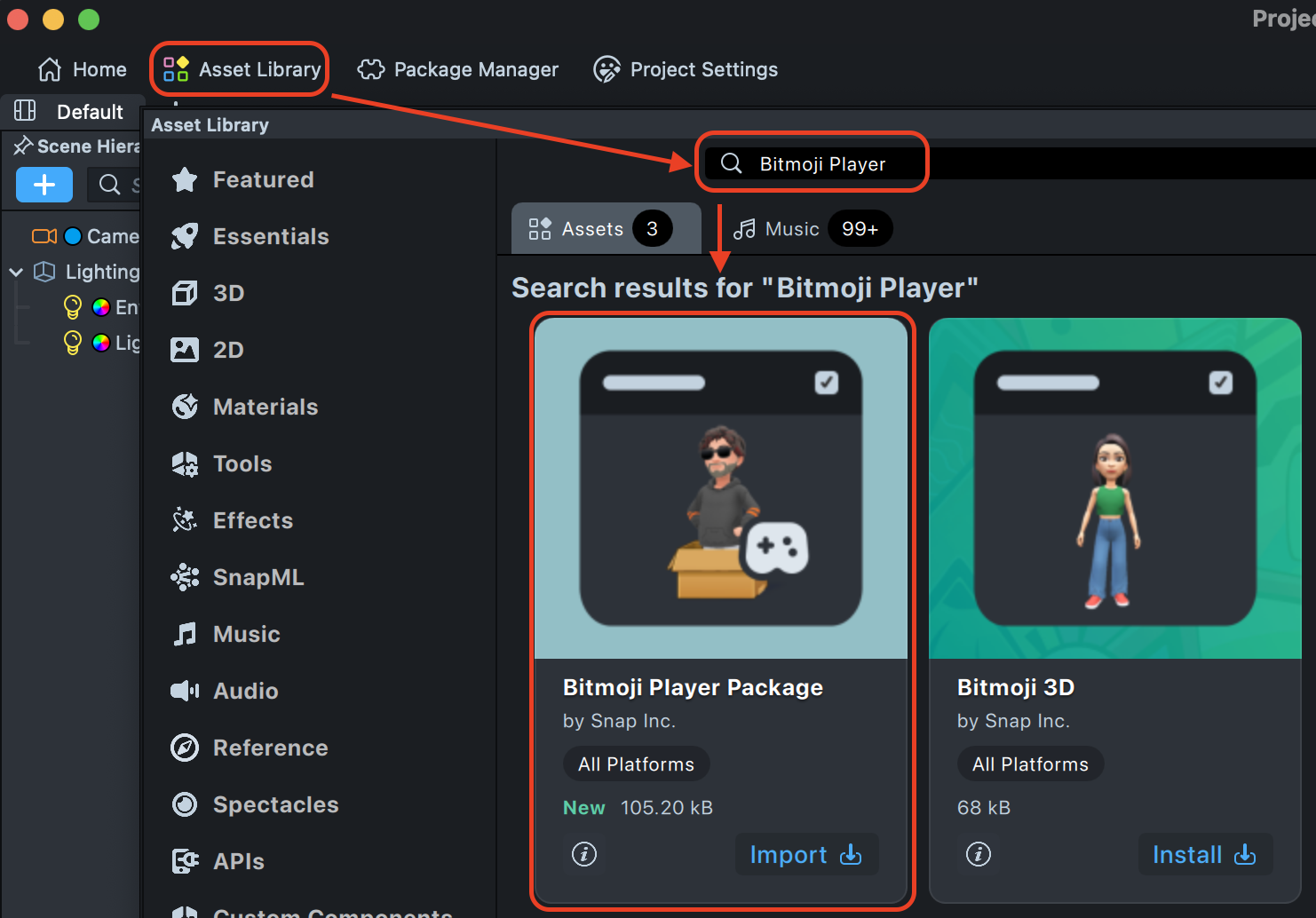The width and height of the screenshot is (1316, 918).
Task: Import the Bitmoji Player Package
Action: tap(805, 854)
